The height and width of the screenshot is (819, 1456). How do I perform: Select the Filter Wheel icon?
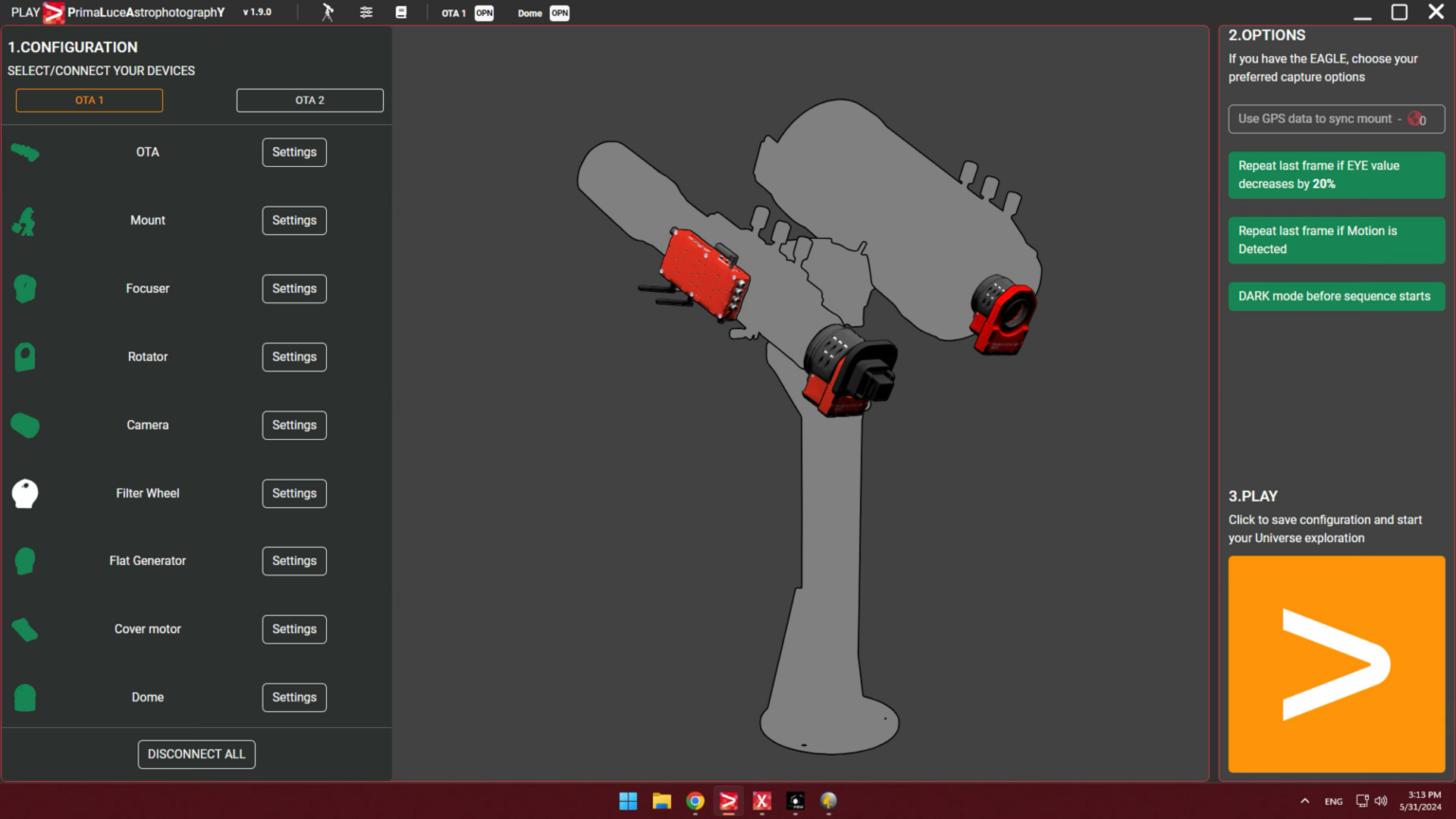[x=25, y=493]
